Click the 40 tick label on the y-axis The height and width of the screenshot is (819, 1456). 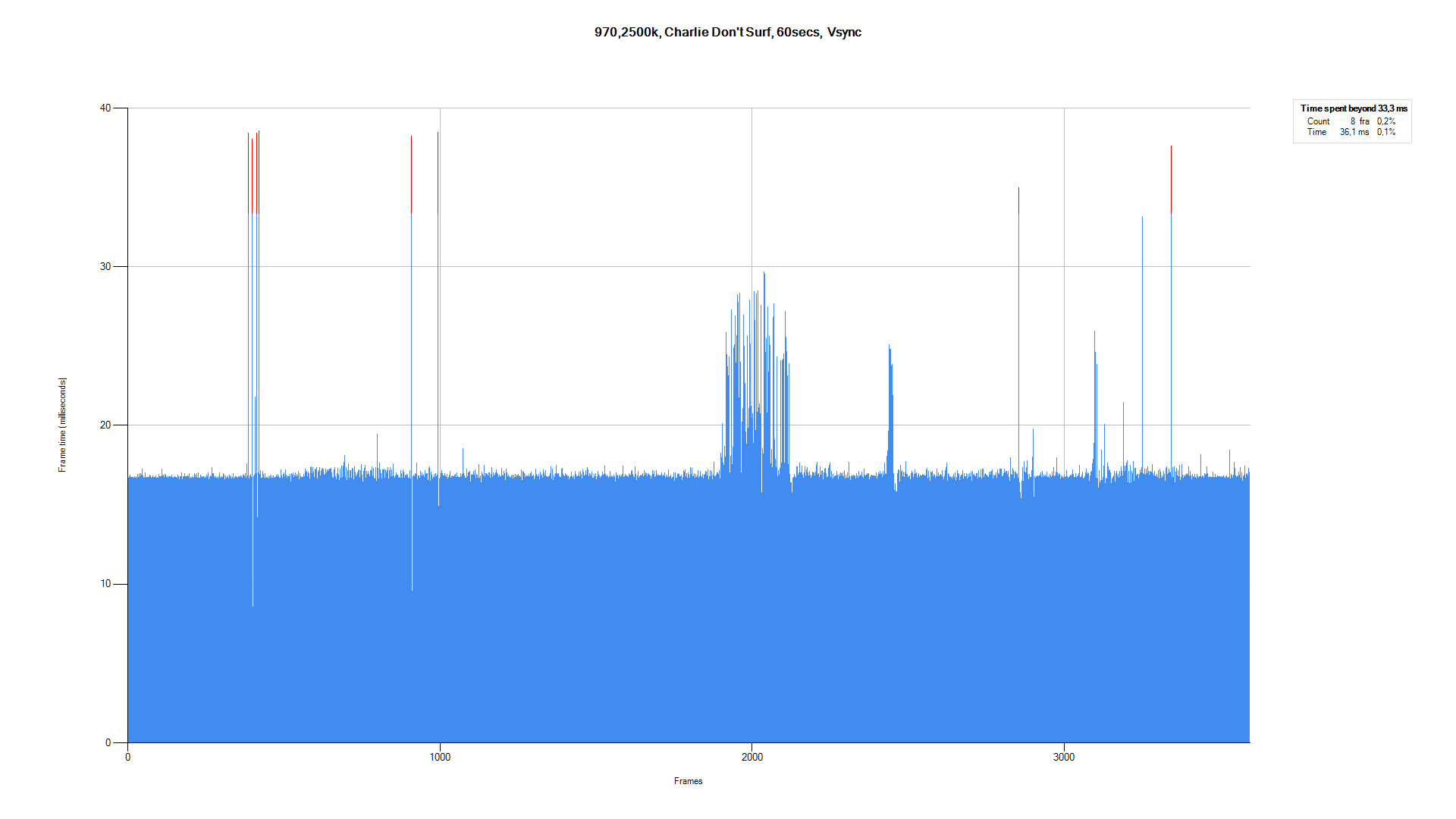105,108
